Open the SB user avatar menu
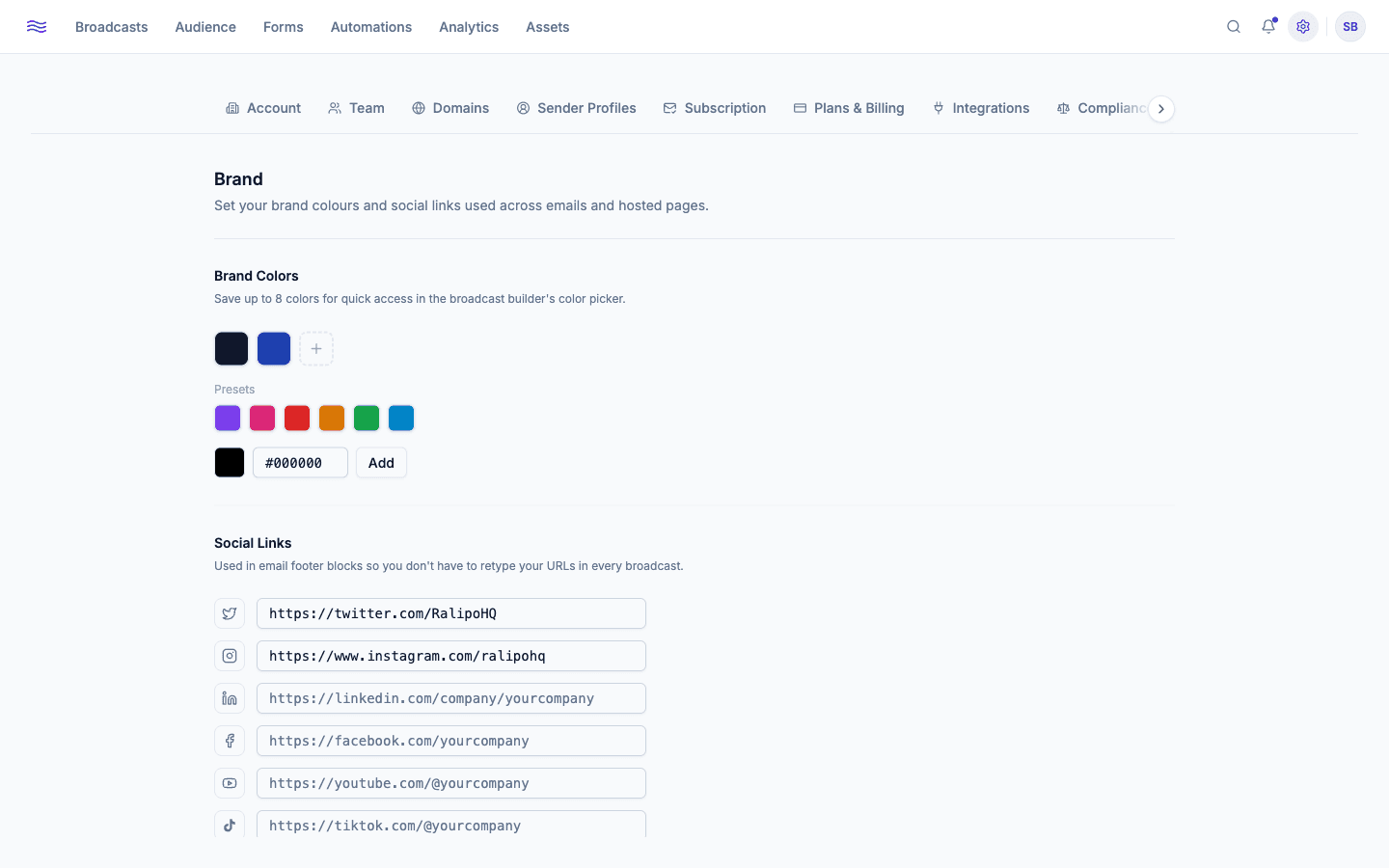 click(x=1350, y=27)
